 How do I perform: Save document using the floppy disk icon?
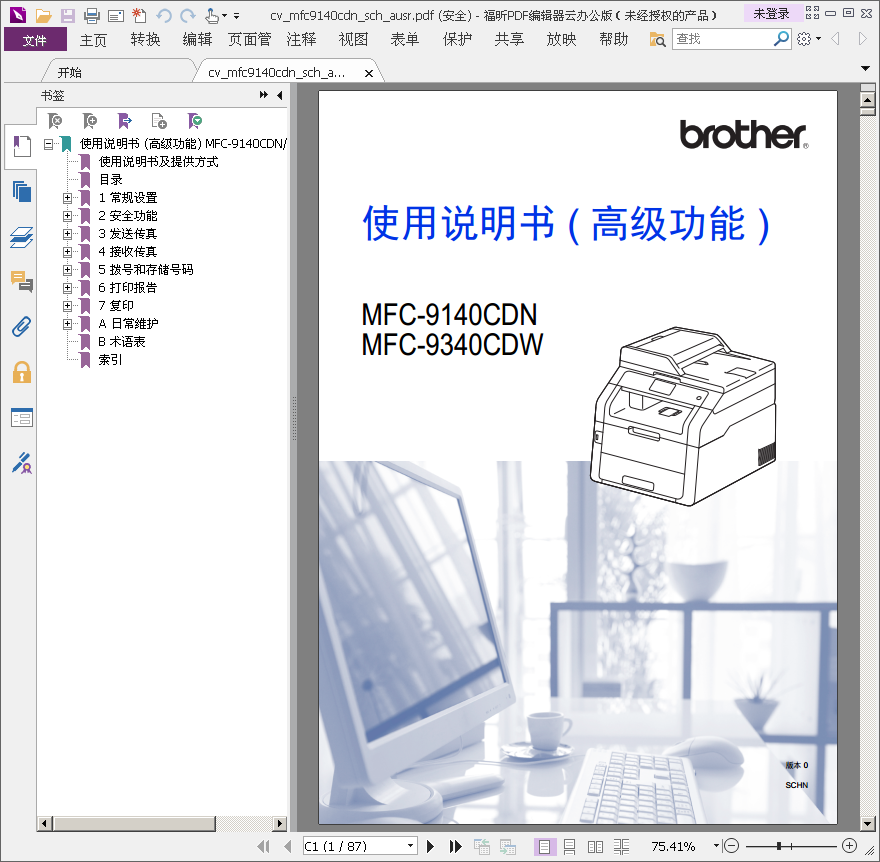[68, 15]
